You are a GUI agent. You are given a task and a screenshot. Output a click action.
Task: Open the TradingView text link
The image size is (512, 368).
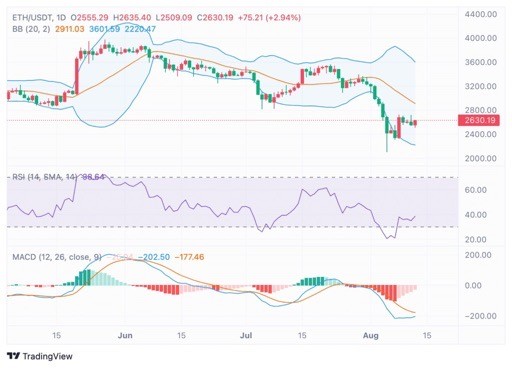(x=47, y=356)
